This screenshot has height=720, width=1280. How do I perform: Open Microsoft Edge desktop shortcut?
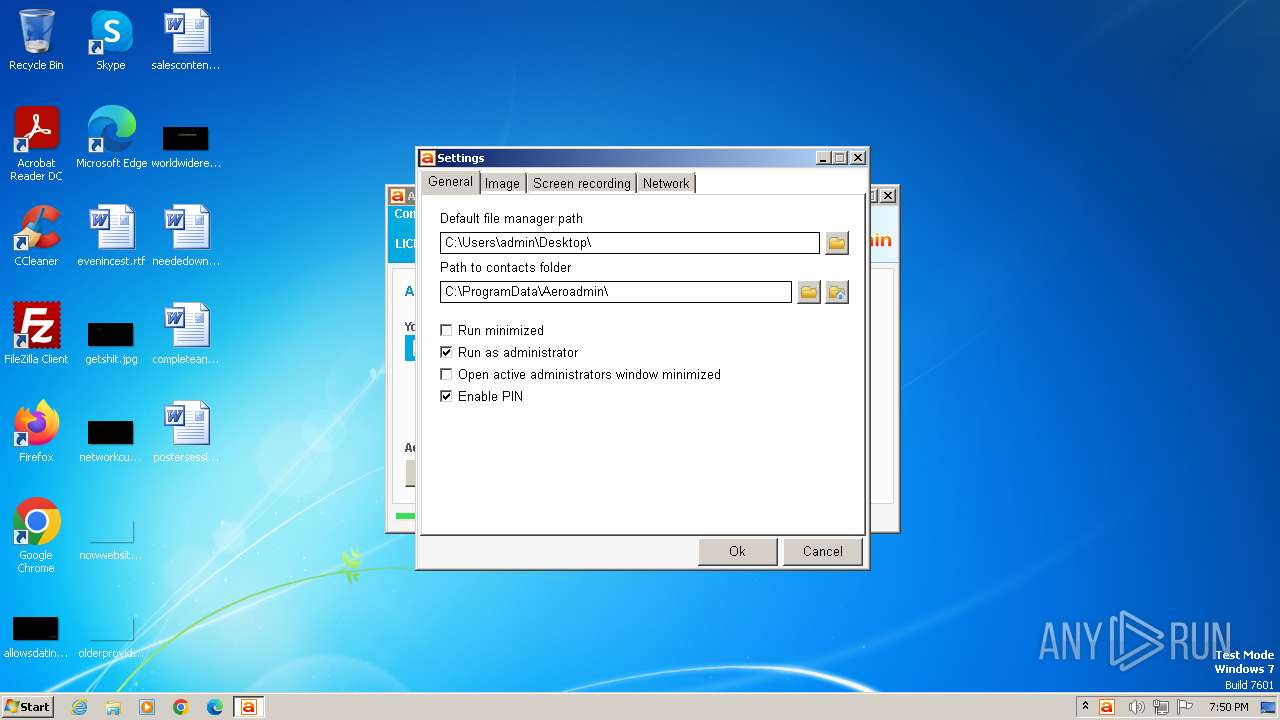(x=111, y=138)
